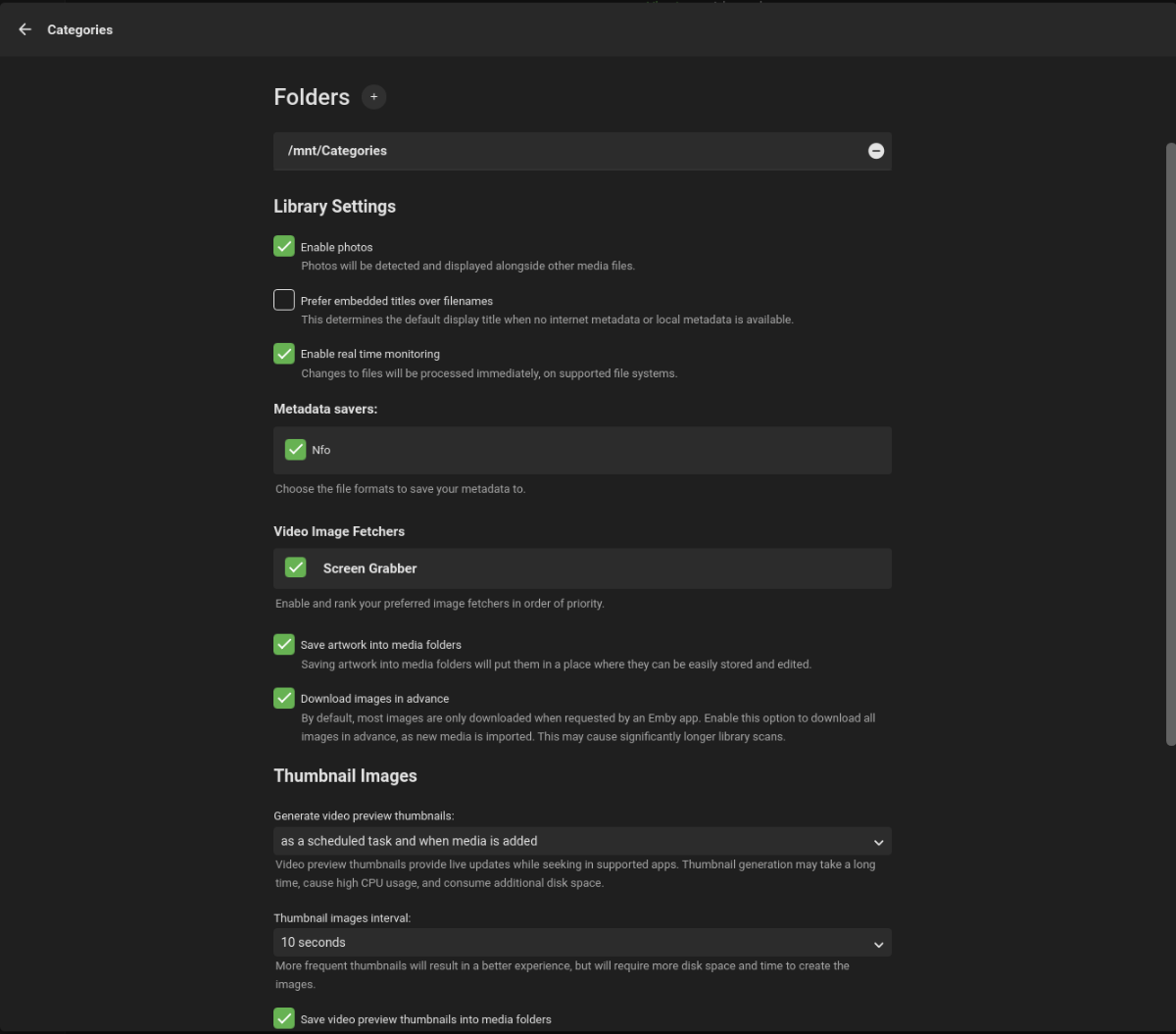
Task: Click the back arrow icon
Action: [x=25, y=29]
